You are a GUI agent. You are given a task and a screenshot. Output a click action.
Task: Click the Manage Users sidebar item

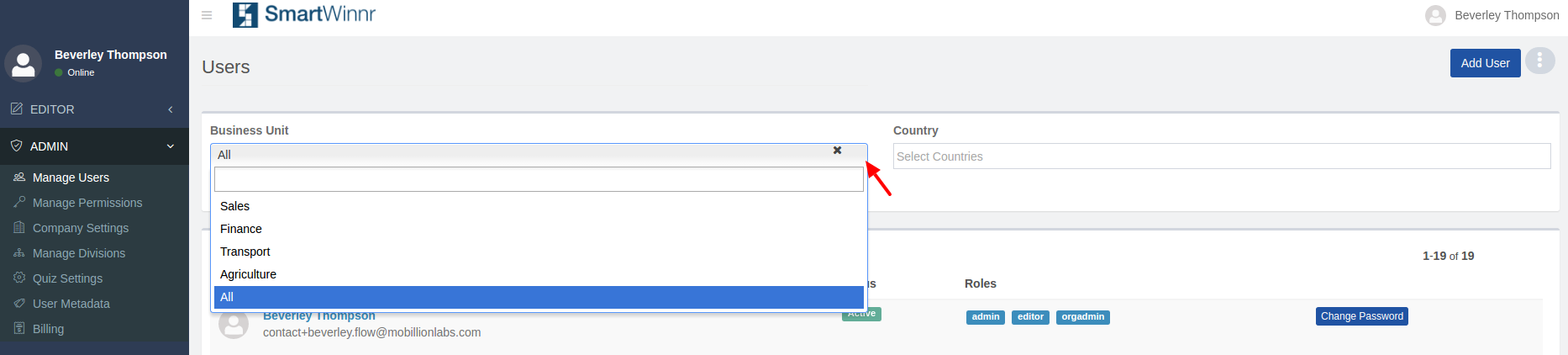click(71, 177)
